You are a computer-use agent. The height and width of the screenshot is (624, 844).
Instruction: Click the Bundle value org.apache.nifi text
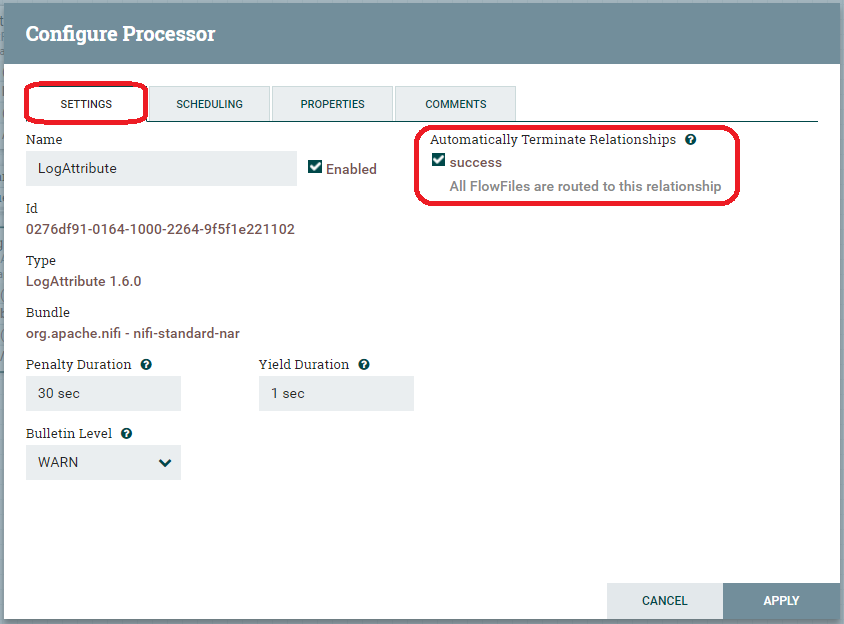click(132, 333)
